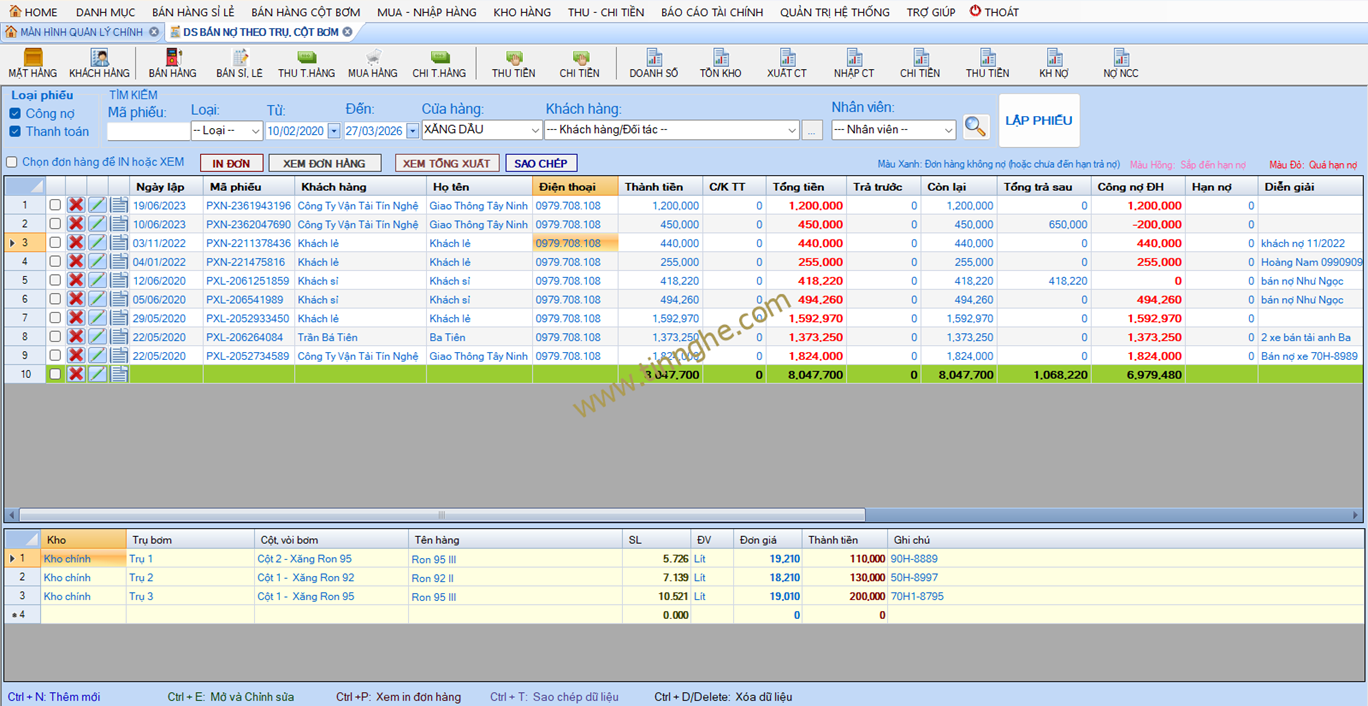Open the Báo Cáo Tài Chính menu
This screenshot has width=1368, height=706.
pyautogui.click(x=711, y=12)
